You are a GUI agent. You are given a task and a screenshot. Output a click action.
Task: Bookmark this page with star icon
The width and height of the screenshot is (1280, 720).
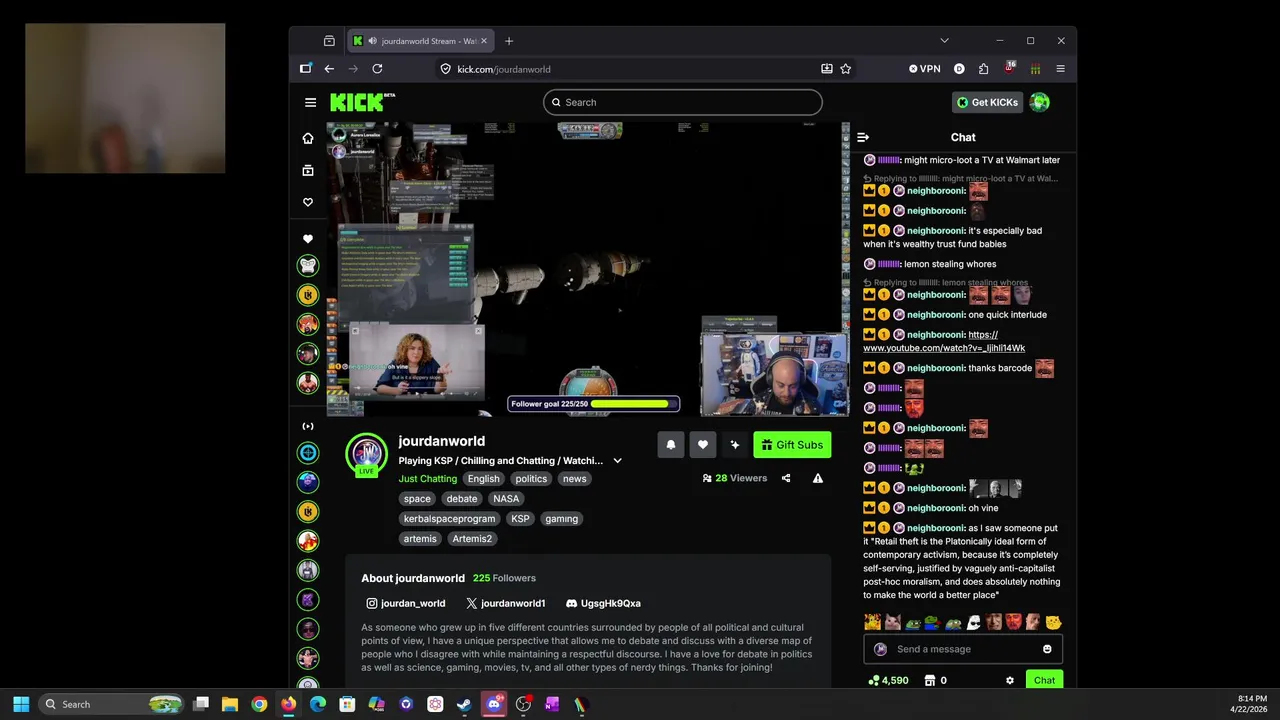846,69
